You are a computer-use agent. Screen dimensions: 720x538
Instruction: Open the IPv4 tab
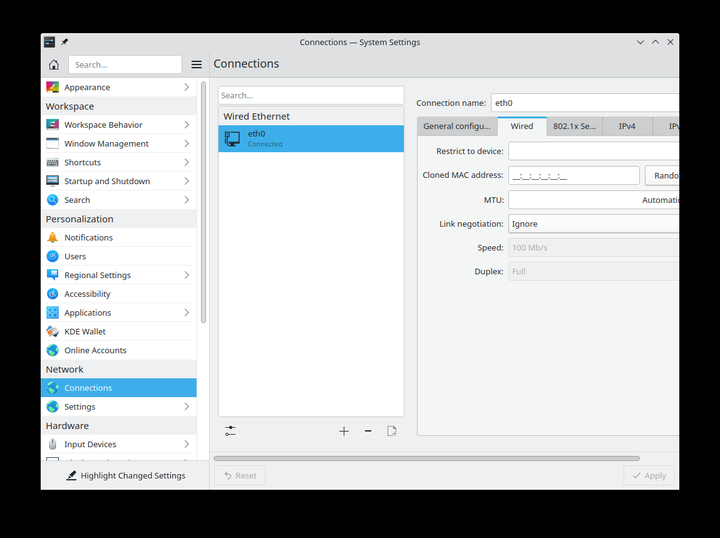(627, 126)
